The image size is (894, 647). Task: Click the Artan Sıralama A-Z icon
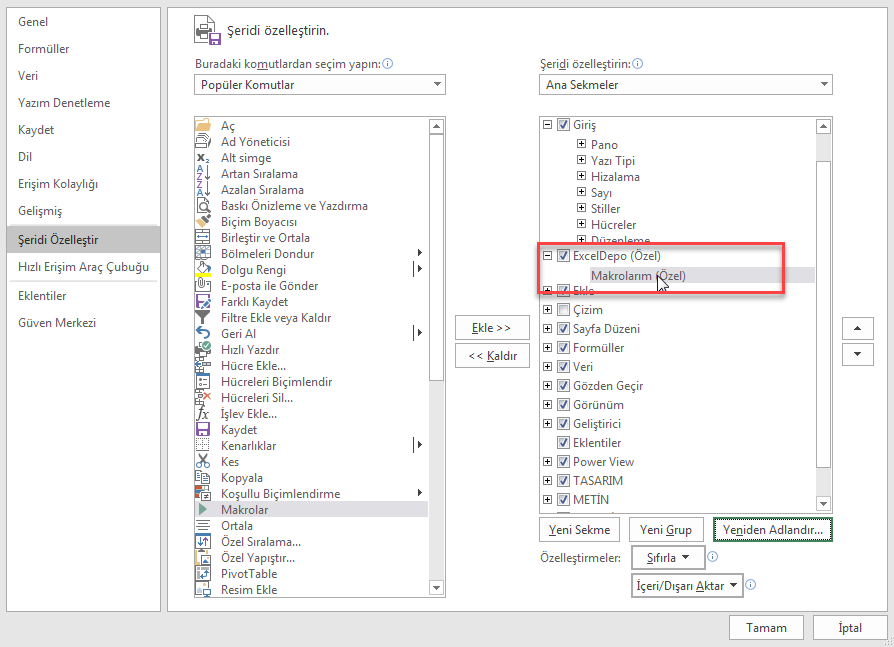pyautogui.click(x=203, y=173)
